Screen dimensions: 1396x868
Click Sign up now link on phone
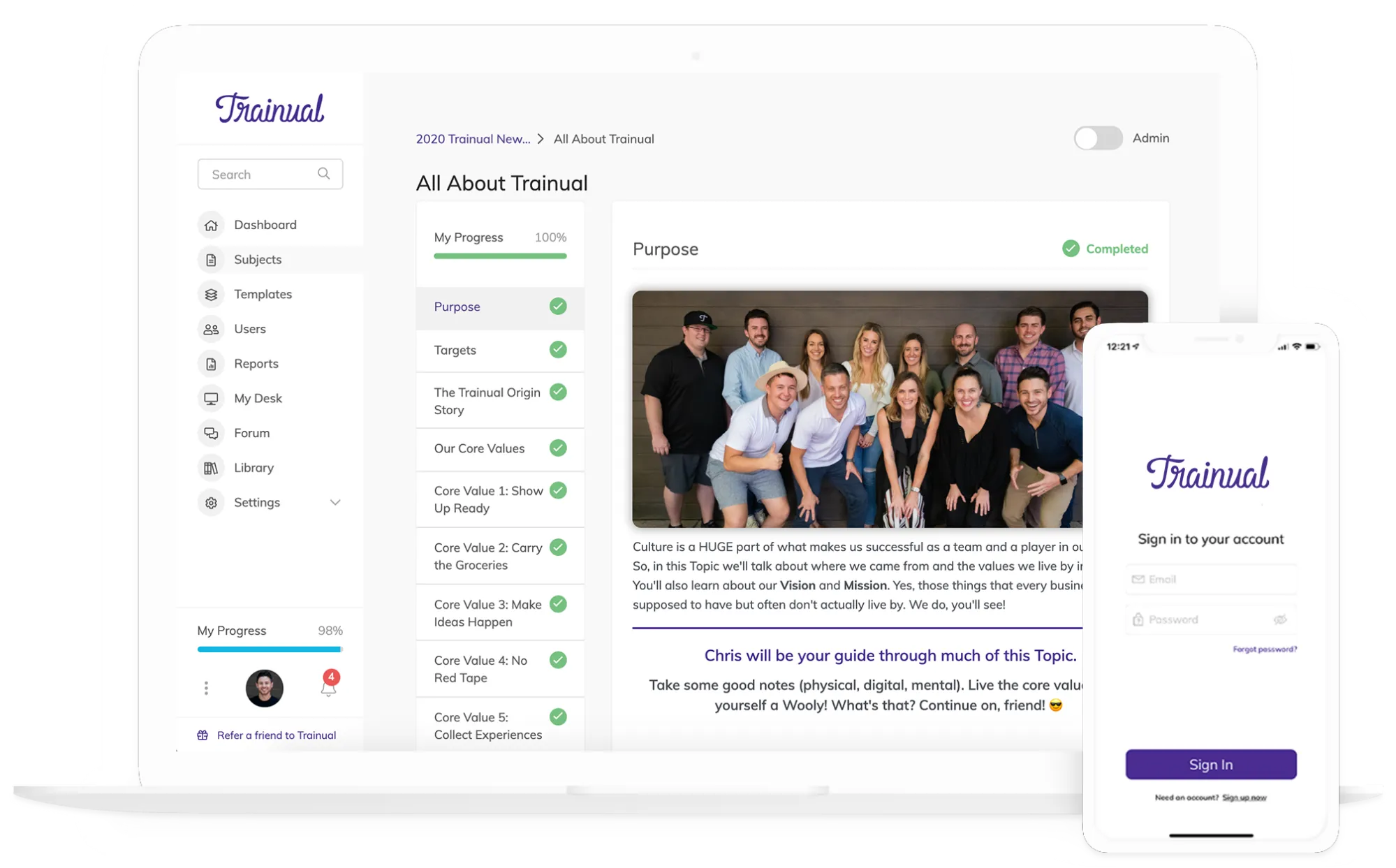[1244, 797]
